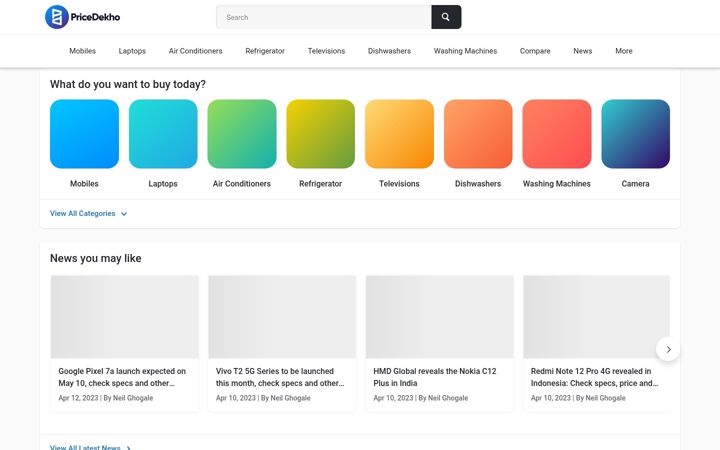The height and width of the screenshot is (450, 720).
Task: Click the PriceDekho logo
Action: [83, 17]
